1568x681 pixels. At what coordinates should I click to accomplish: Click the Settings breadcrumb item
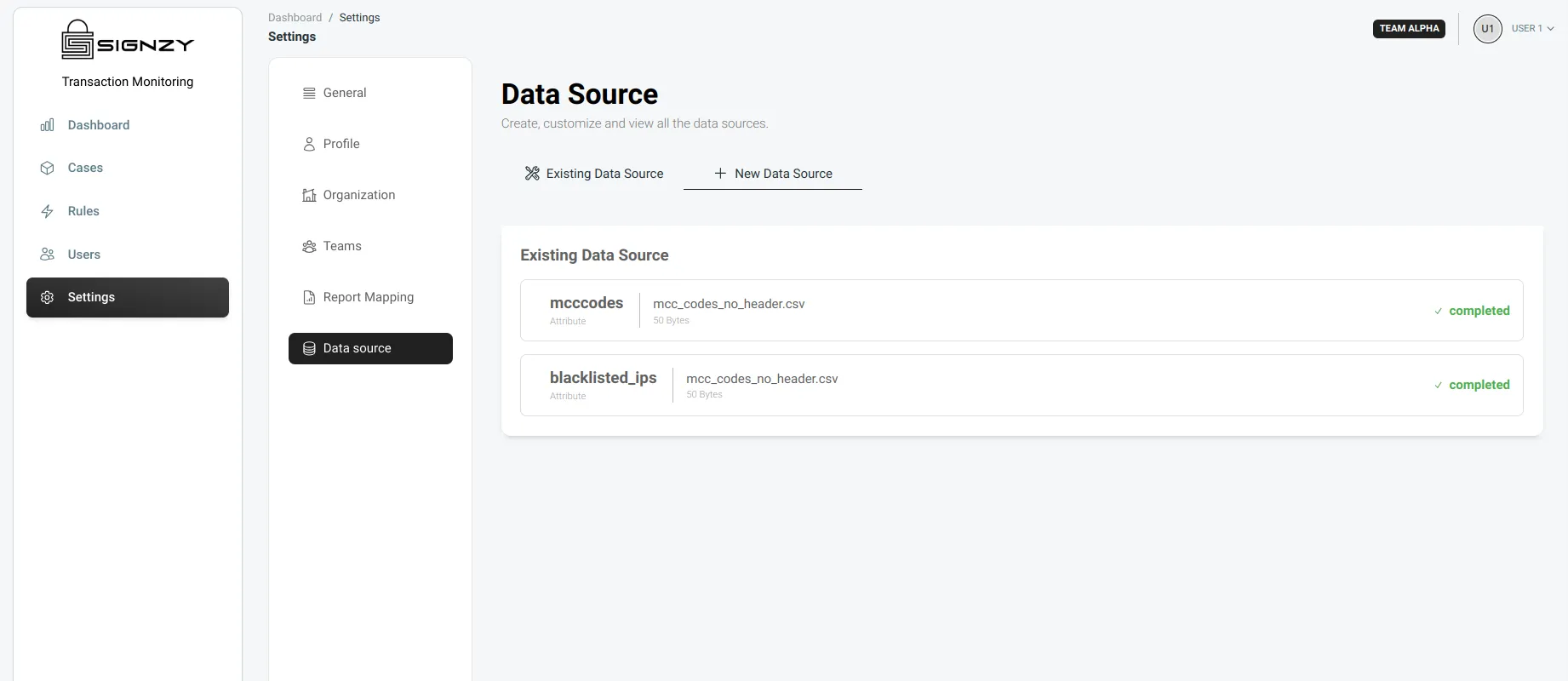tap(359, 18)
